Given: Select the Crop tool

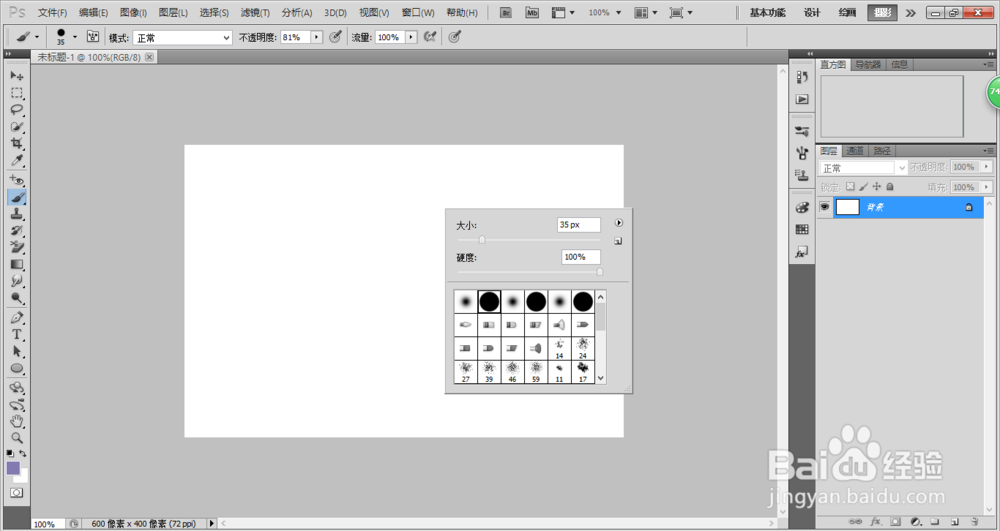Looking at the screenshot, I should click(x=17, y=143).
